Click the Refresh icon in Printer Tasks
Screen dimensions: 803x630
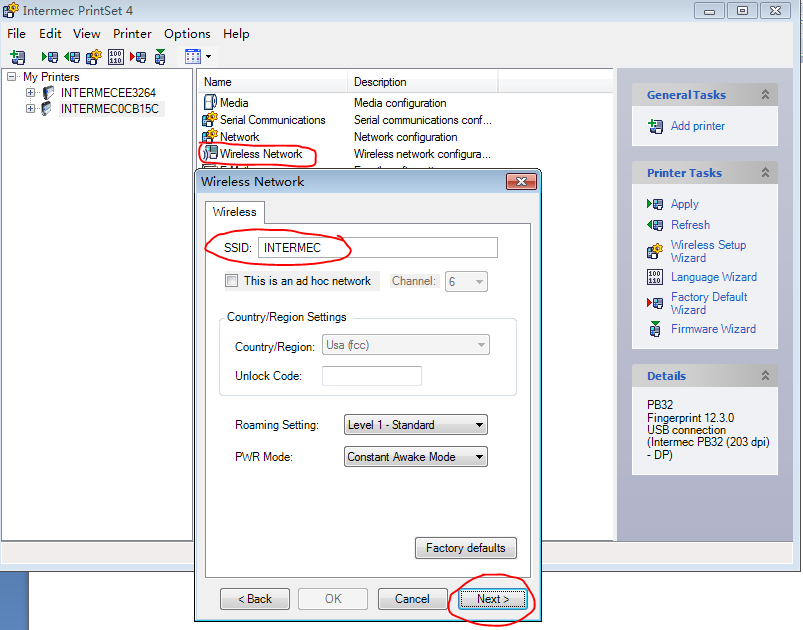click(x=655, y=225)
